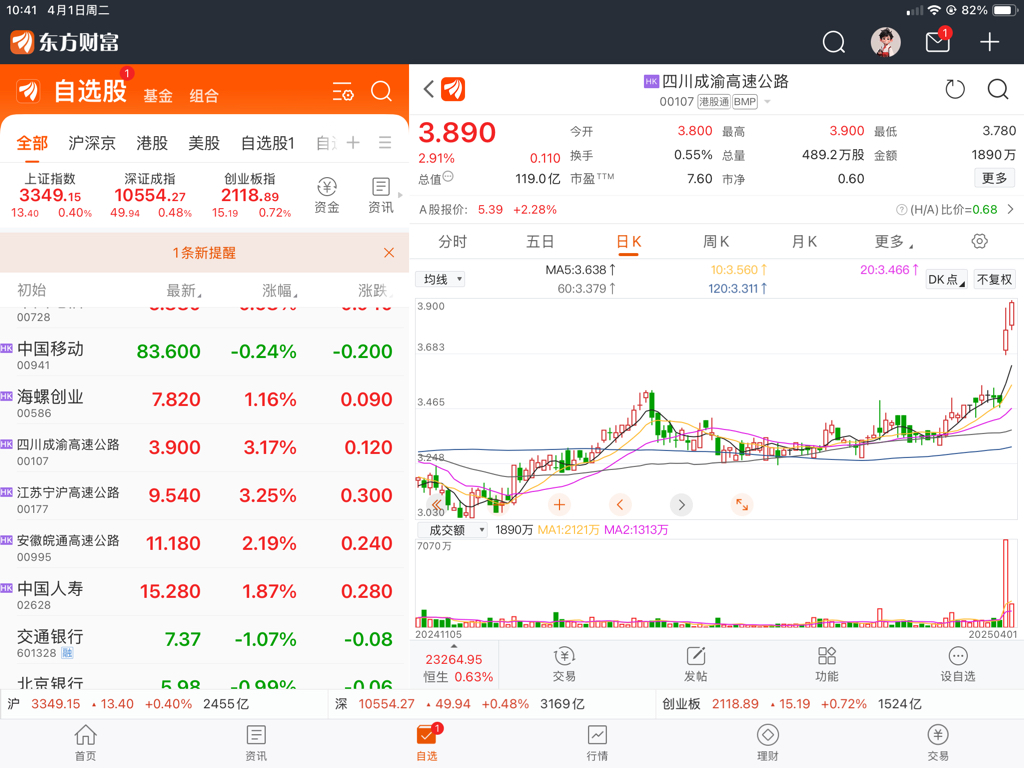Click 更多 button in quote details
The height and width of the screenshot is (768, 1024).
995,178
